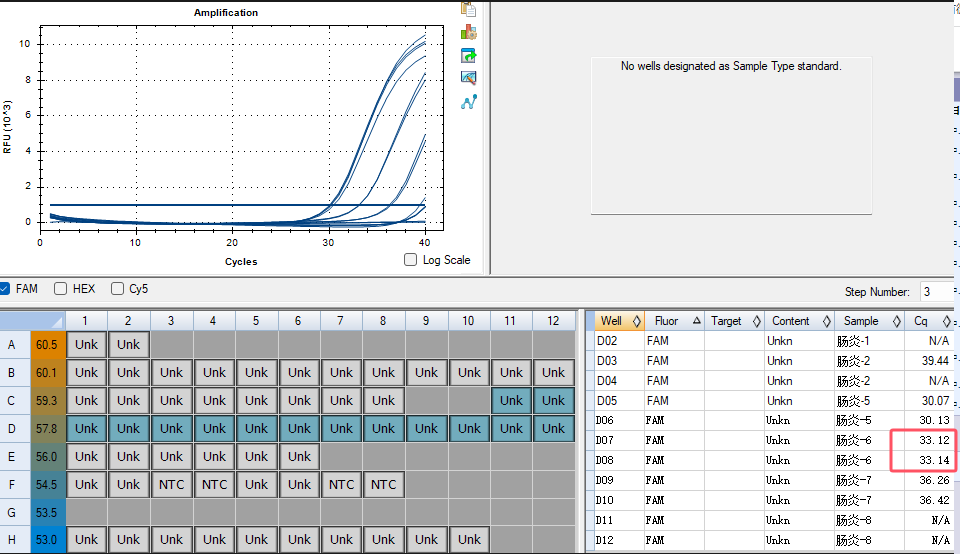
Task: Click the 60.5 gradient temperature cell
Action: point(47,345)
